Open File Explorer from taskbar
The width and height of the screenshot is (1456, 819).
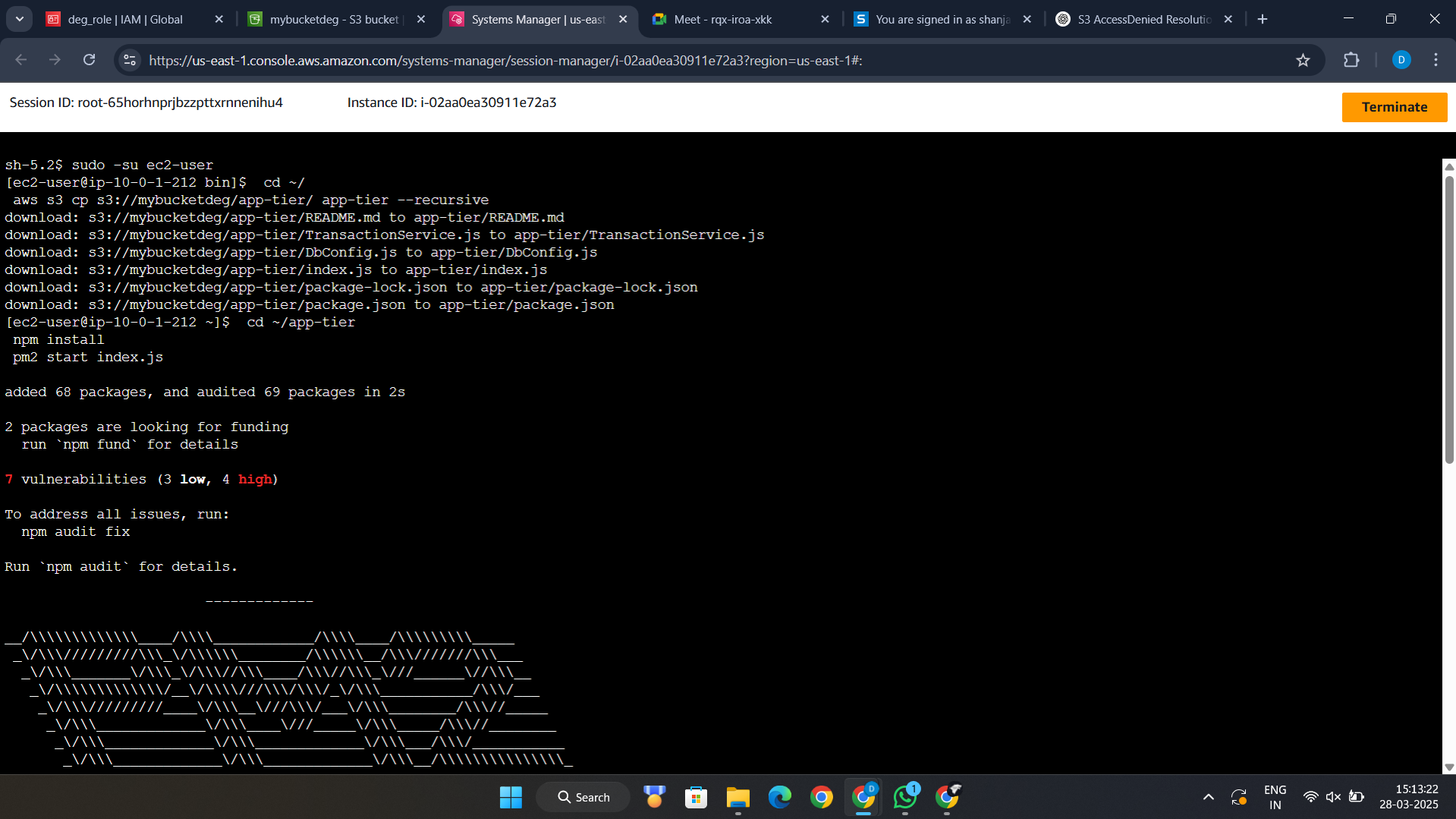737,797
